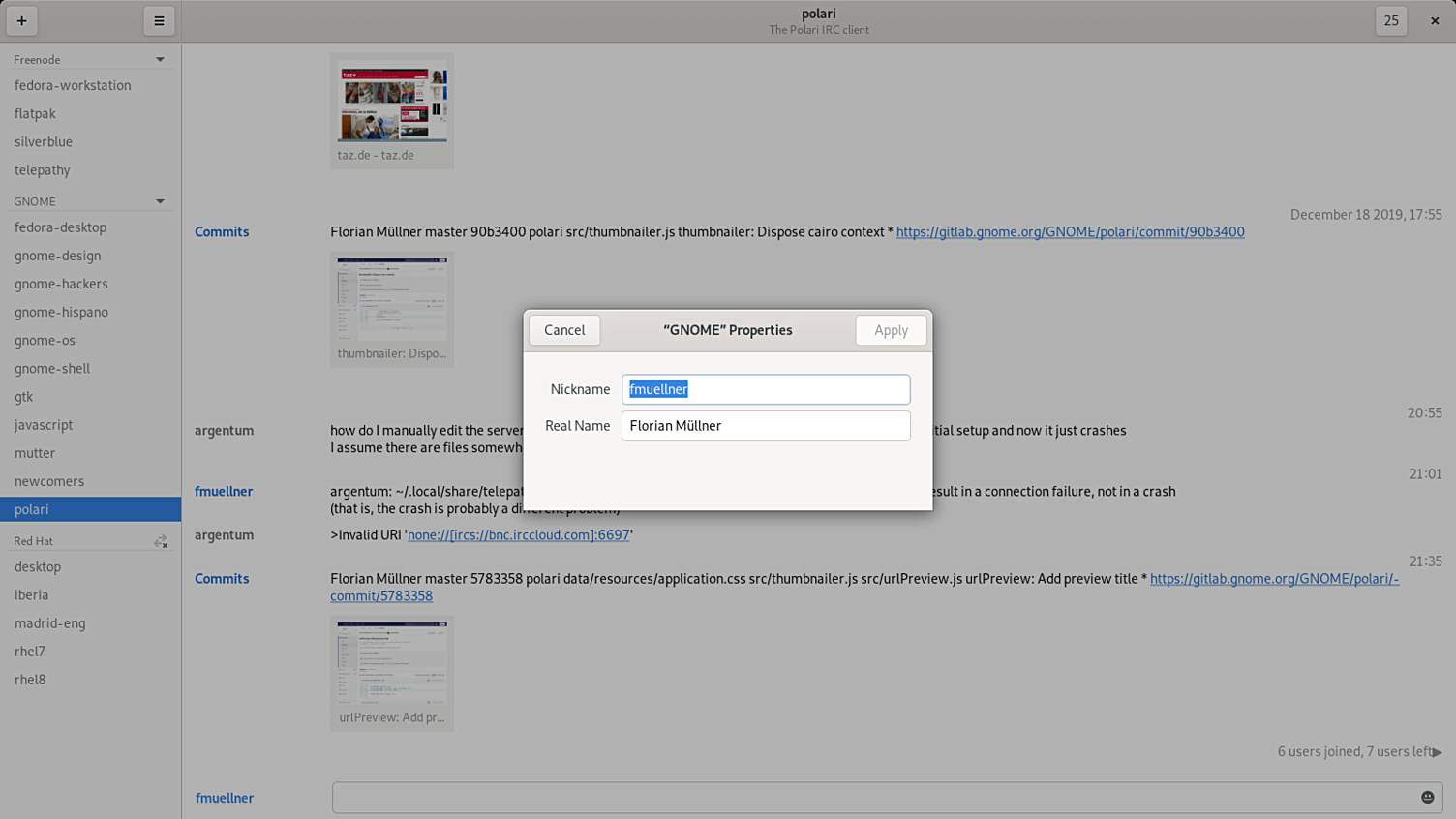Select the fedora-workstation channel
Screen dimensions: 1456x819
point(73,85)
